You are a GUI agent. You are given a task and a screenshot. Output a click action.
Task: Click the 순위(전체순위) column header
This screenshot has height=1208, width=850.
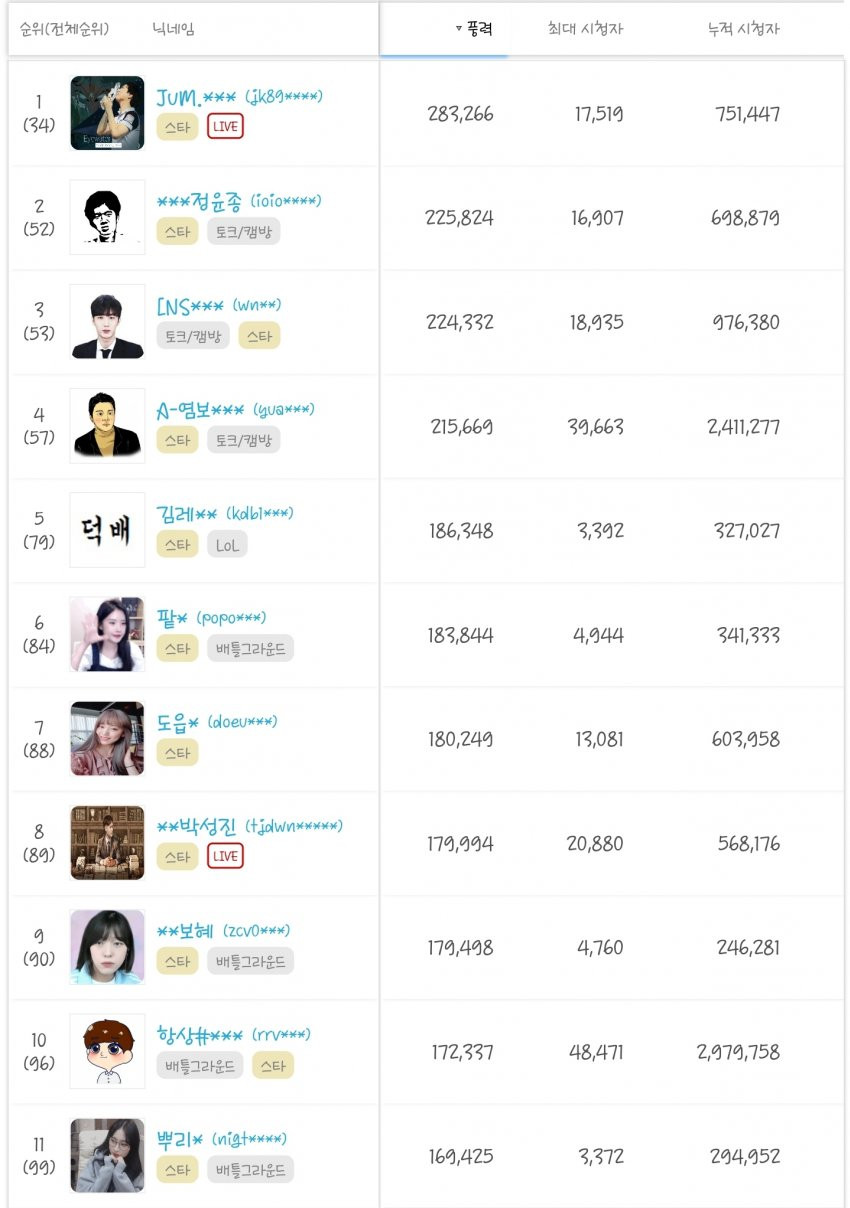64,29
